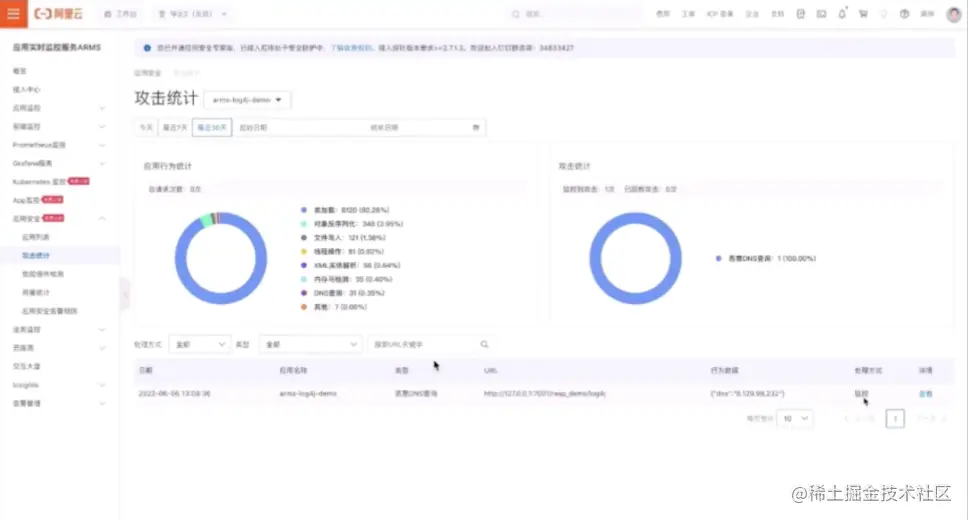Select the Last 30 days time range
This screenshot has height=520, width=968.
coord(212,127)
